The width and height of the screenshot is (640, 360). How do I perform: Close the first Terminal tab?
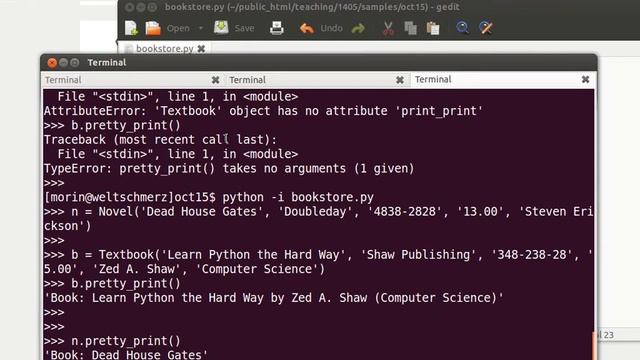point(216,80)
